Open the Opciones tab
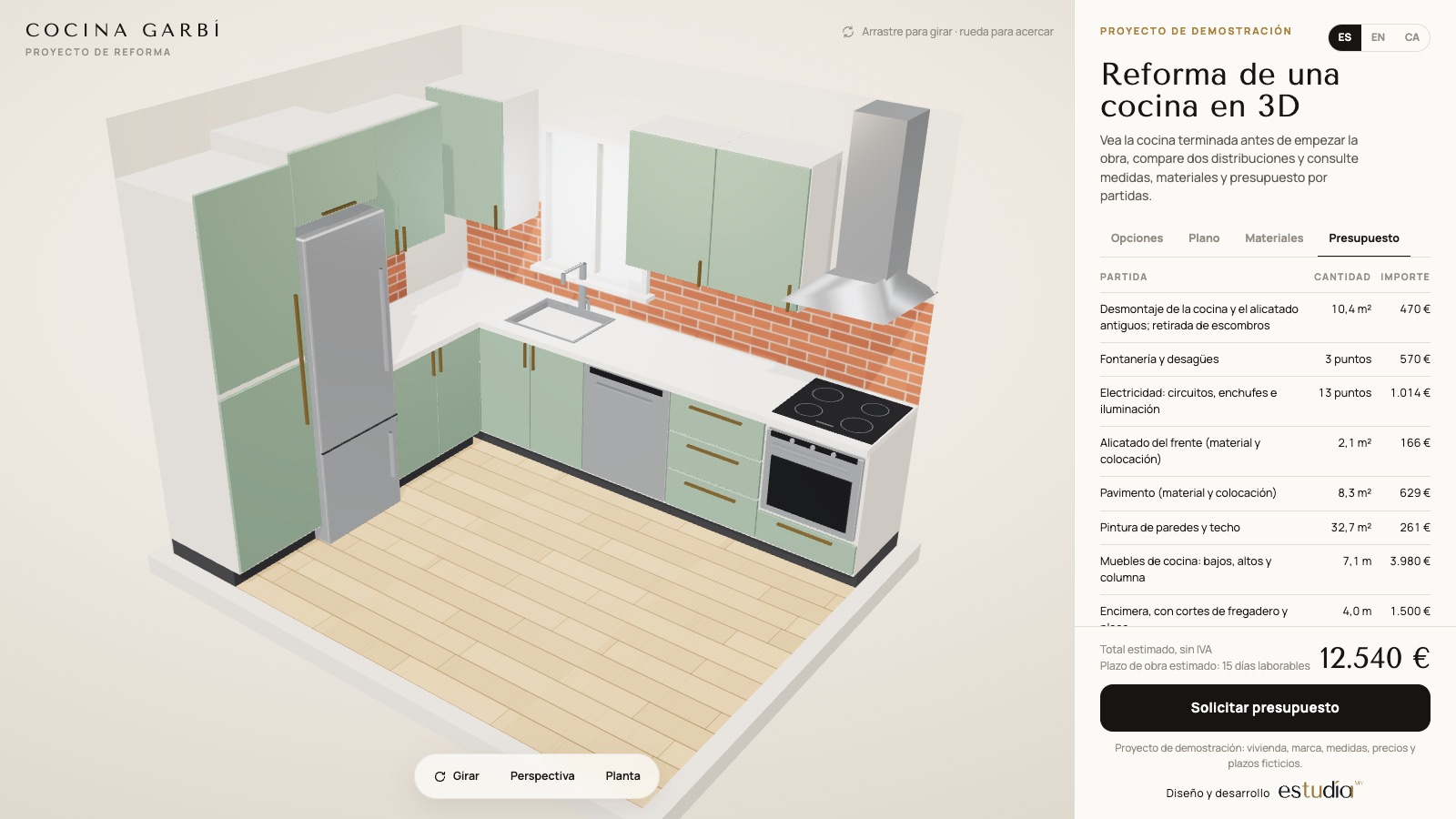Image resolution: width=1456 pixels, height=819 pixels. pos(1137,238)
